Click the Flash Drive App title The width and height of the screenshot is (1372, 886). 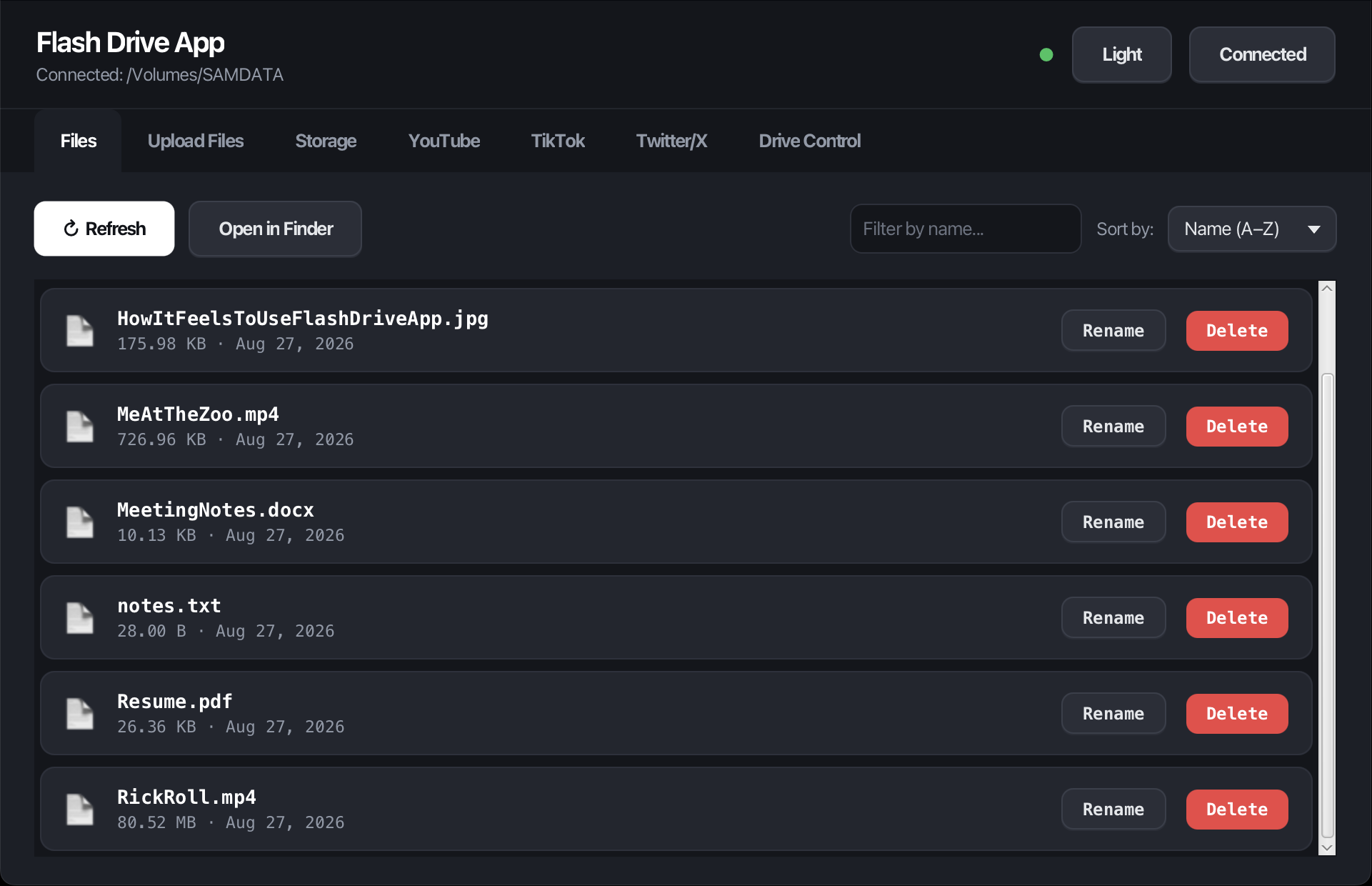pos(131,43)
